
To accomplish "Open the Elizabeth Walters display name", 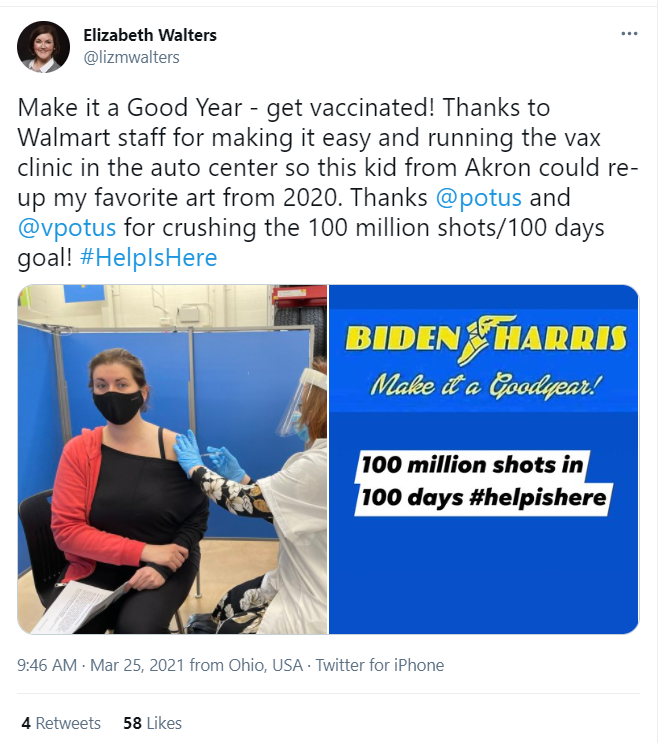I will pyautogui.click(x=150, y=35).
